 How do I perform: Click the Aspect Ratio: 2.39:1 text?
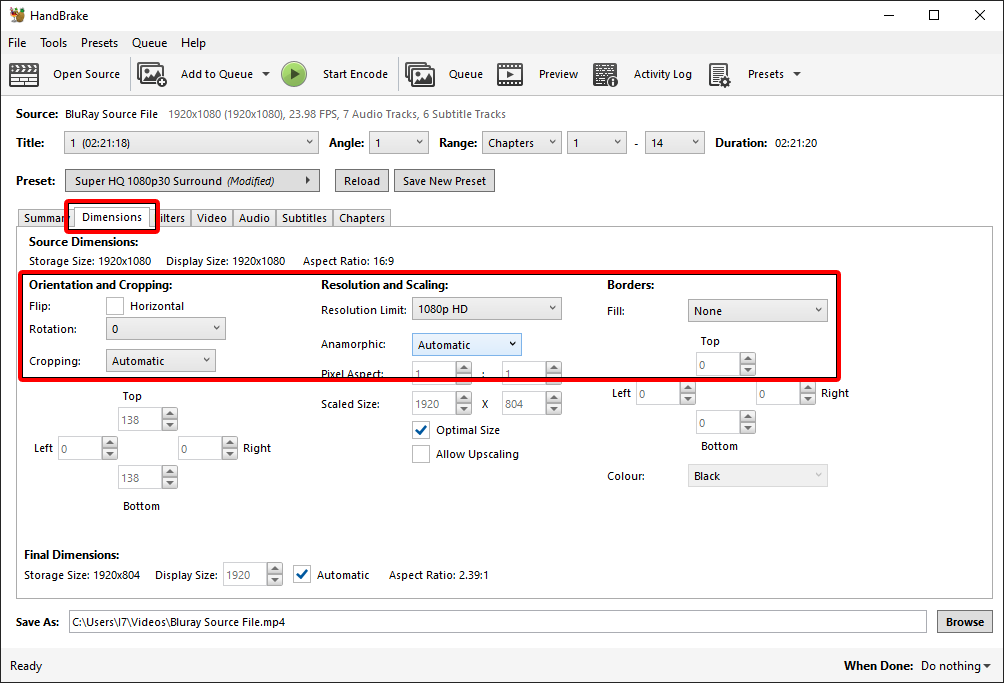tap(439, 575)
